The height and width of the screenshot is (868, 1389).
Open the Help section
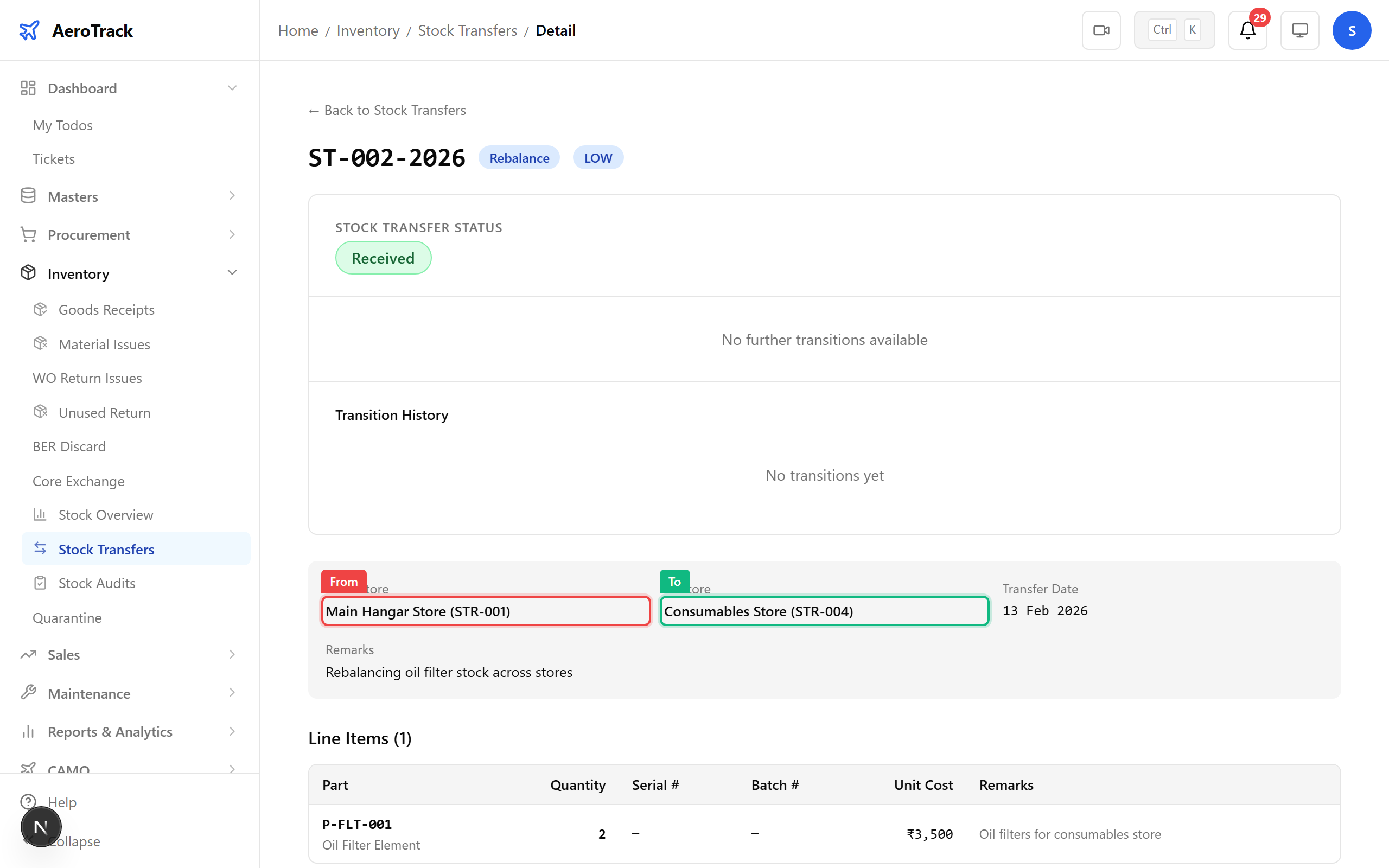pos(62,802)
